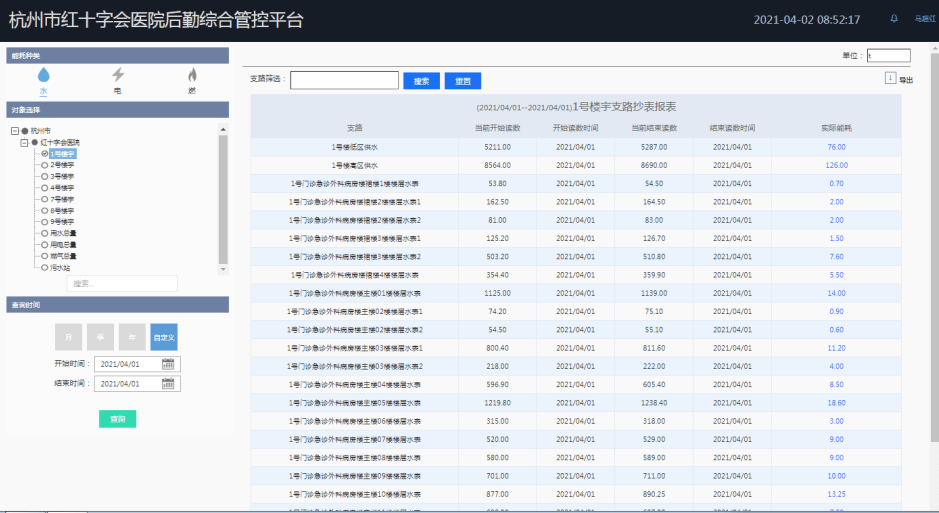Select the 4号楼宇 radio option
The width and height of the screenshot is (939, 513).
point(44,188)
